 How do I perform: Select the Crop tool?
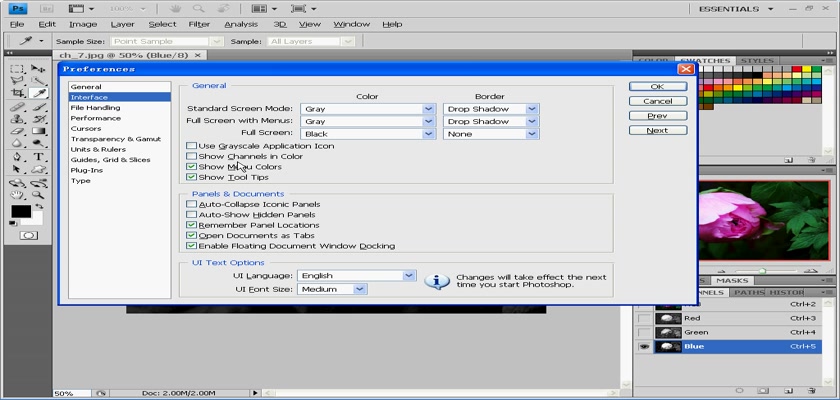coord(17,93)
